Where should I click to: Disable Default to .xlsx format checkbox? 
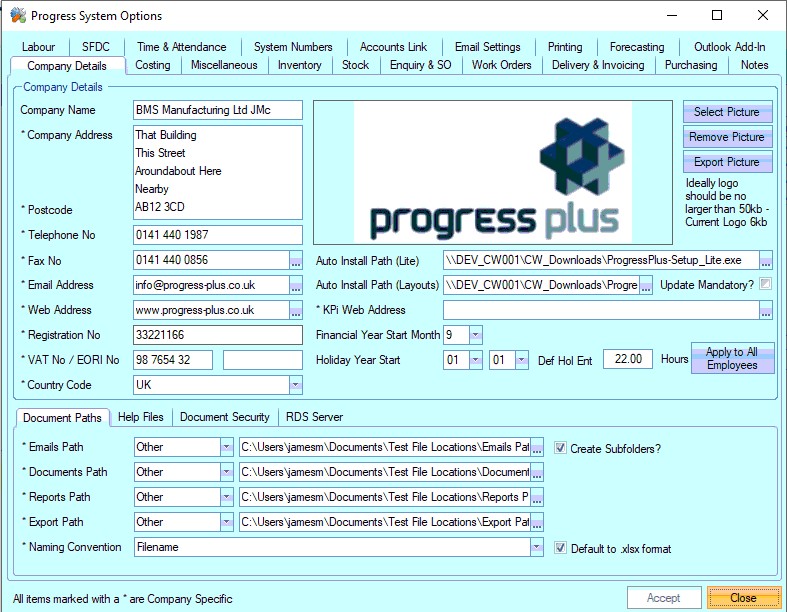(561, 548)
